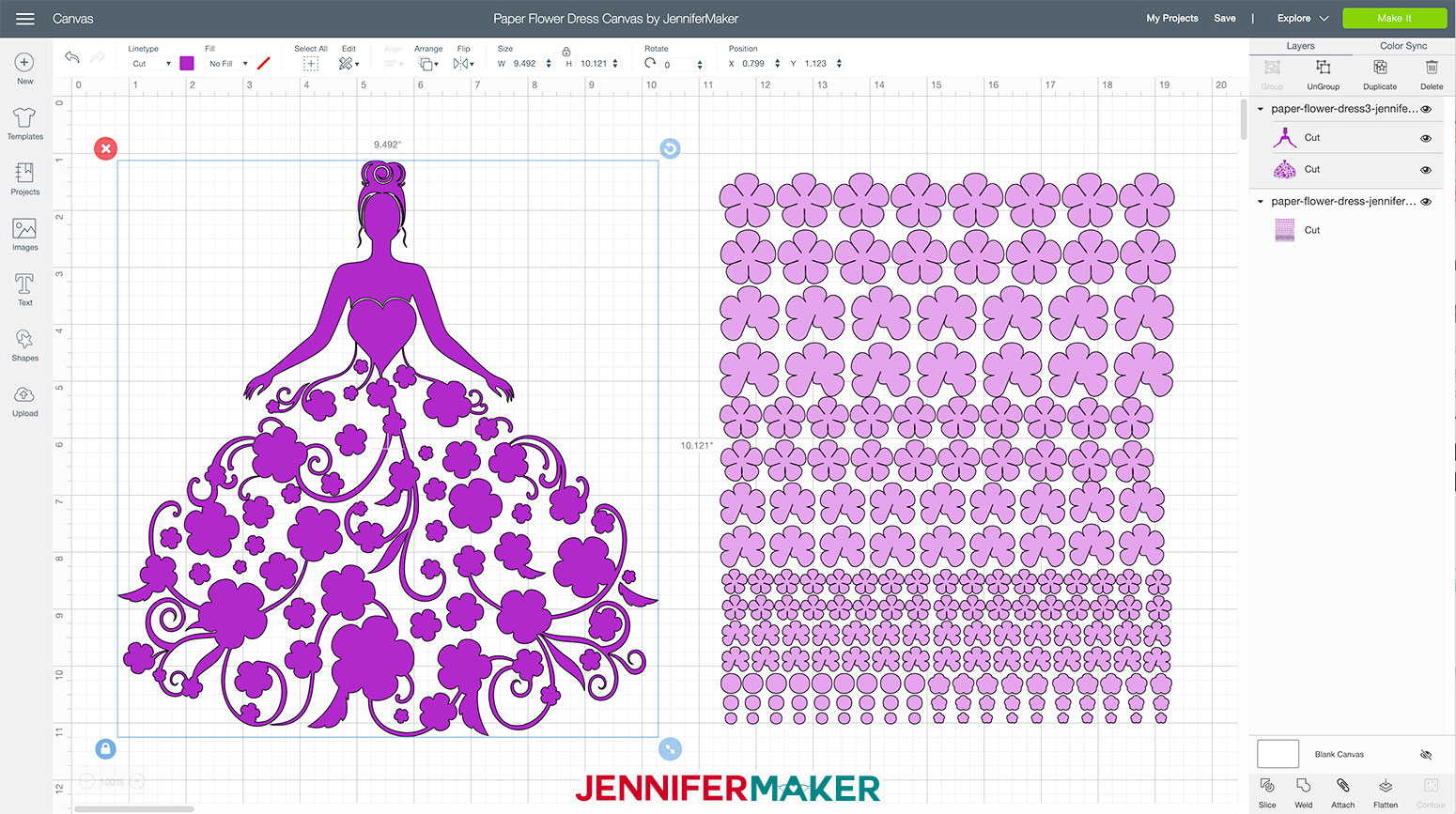
Task: Zoom in on the canvas
Action: pyautogui.click(x=137, y=781)
